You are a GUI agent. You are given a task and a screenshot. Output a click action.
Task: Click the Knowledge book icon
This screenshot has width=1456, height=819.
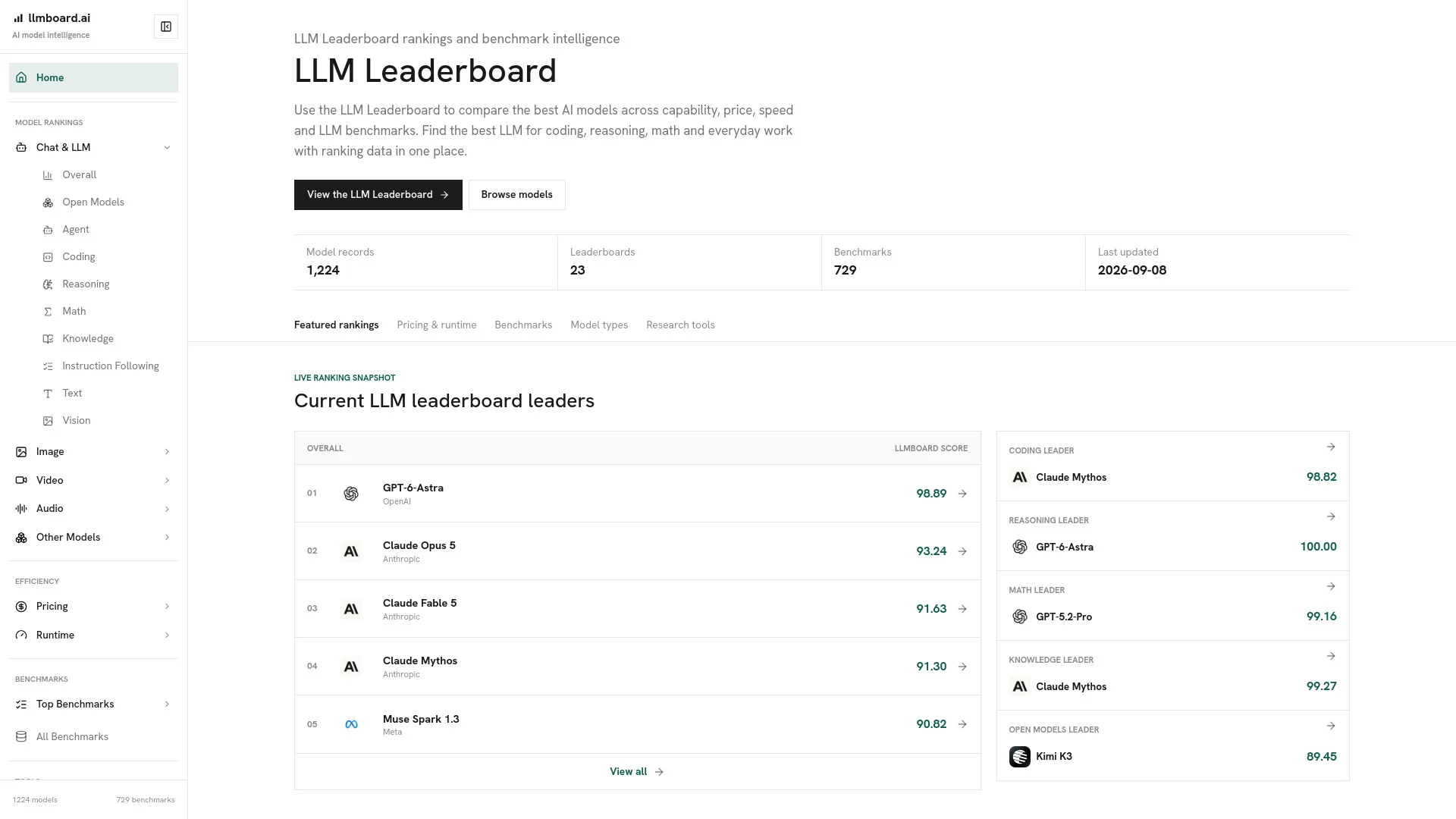[48, 339]
